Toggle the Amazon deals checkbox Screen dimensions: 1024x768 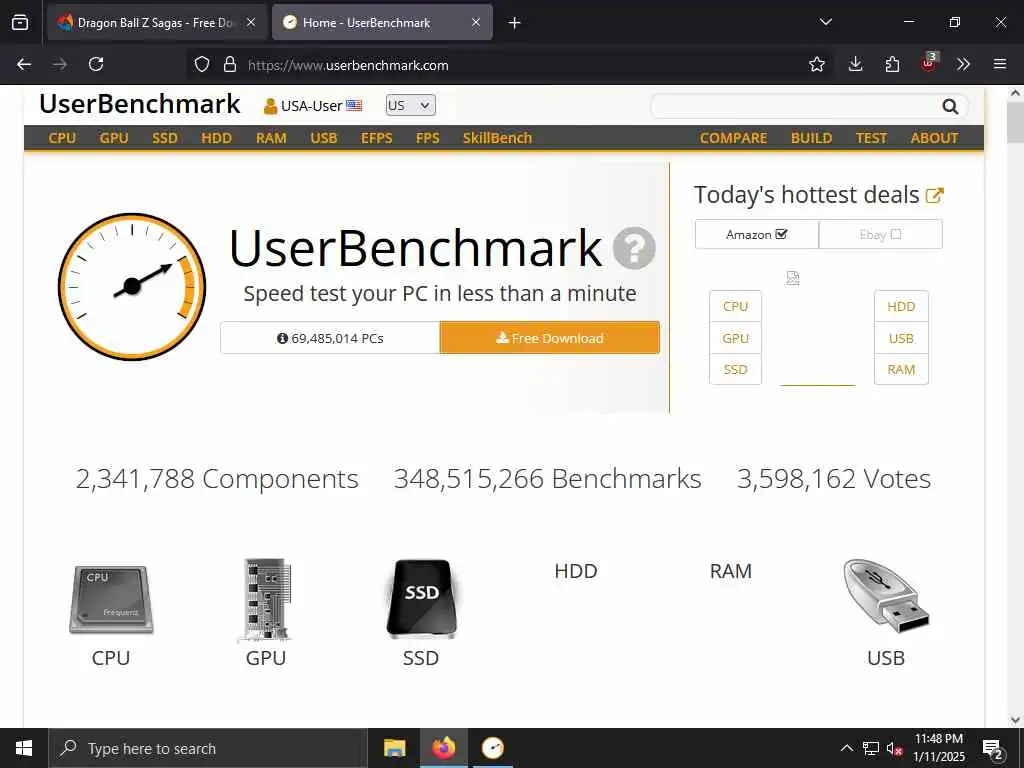781,234
